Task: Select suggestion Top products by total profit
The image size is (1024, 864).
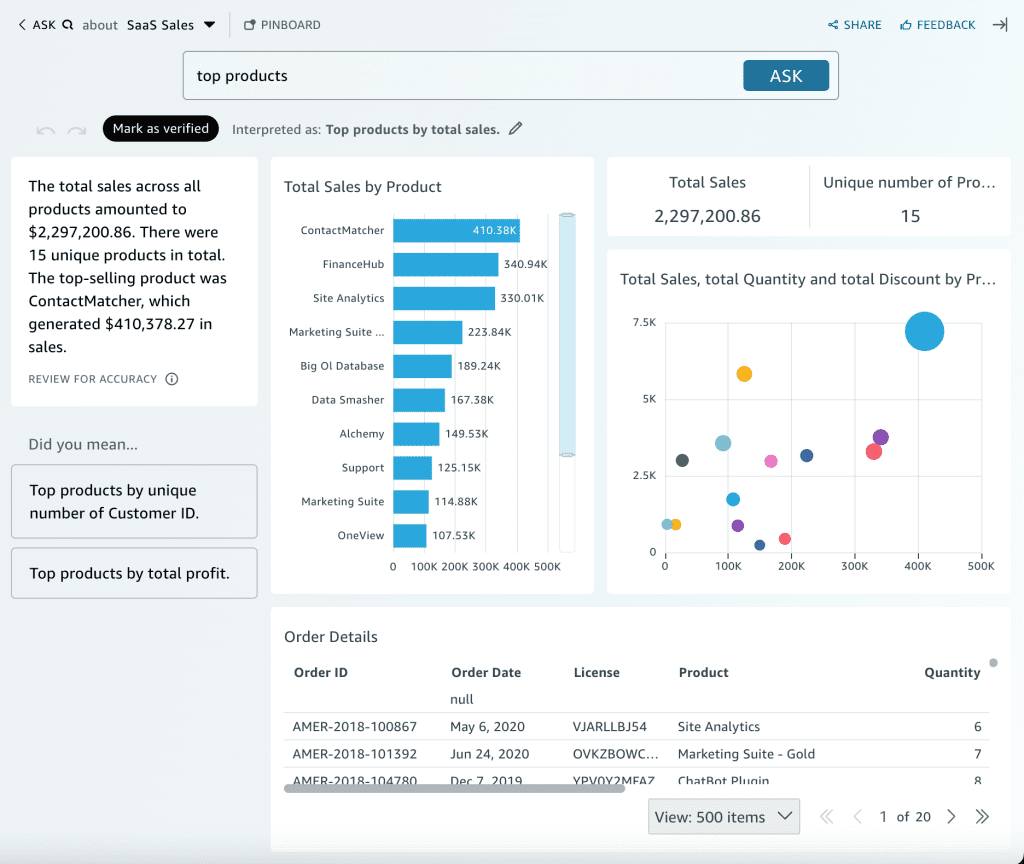Action: pos(133,573)
